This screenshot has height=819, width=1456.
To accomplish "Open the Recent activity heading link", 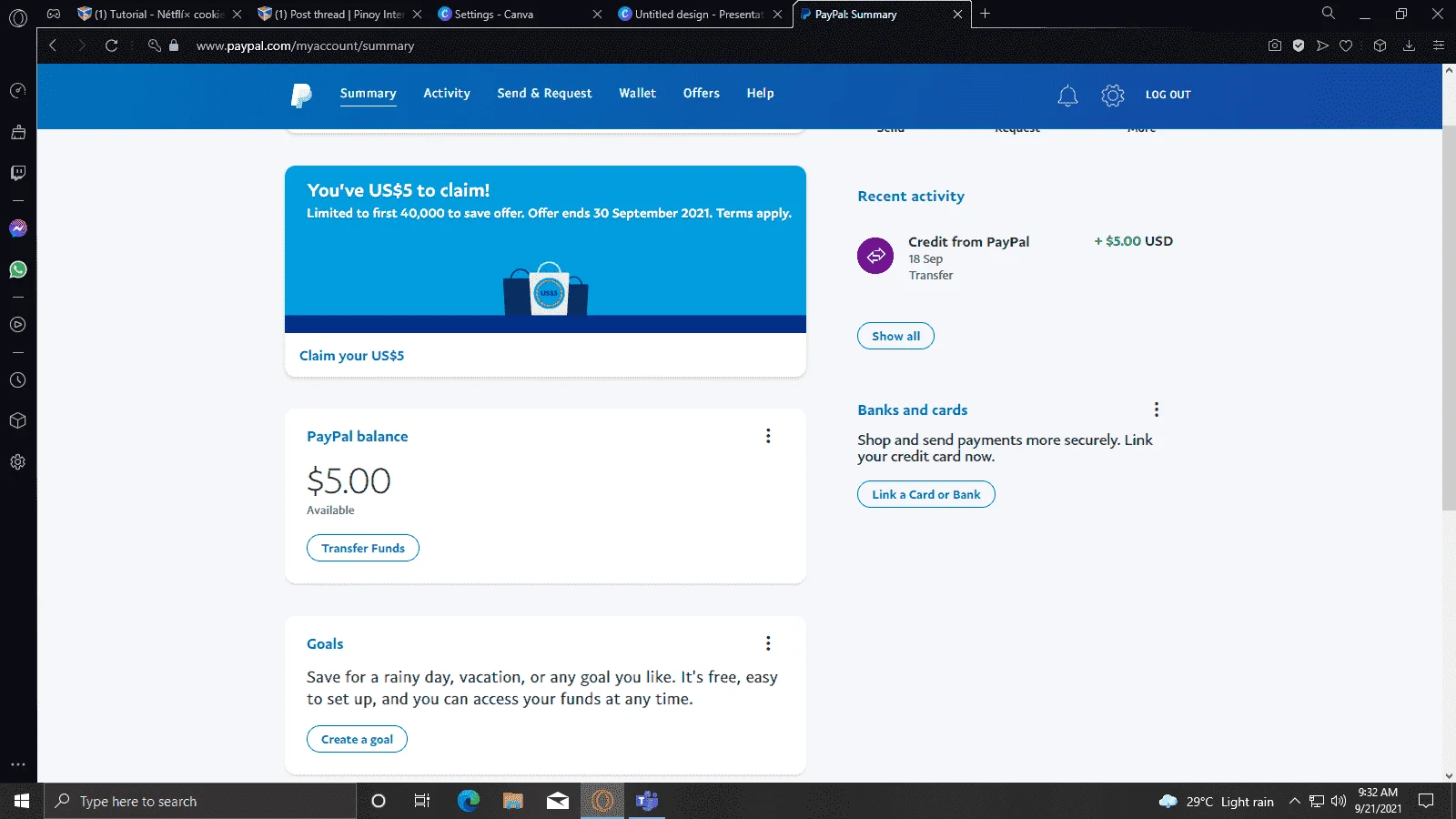I will point(911,196).
